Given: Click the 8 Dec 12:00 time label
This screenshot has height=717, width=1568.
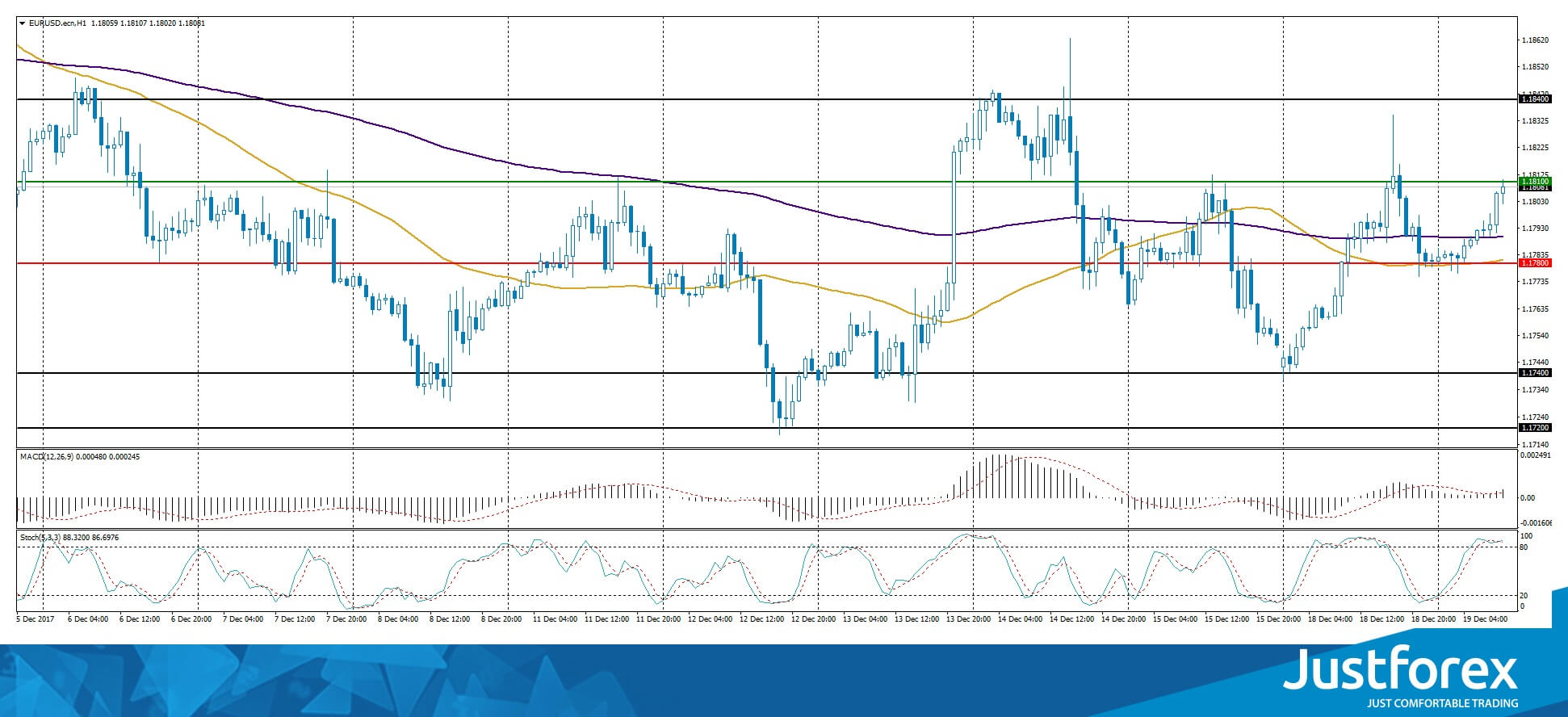Looking at the screenshot, I should point(451,619).
